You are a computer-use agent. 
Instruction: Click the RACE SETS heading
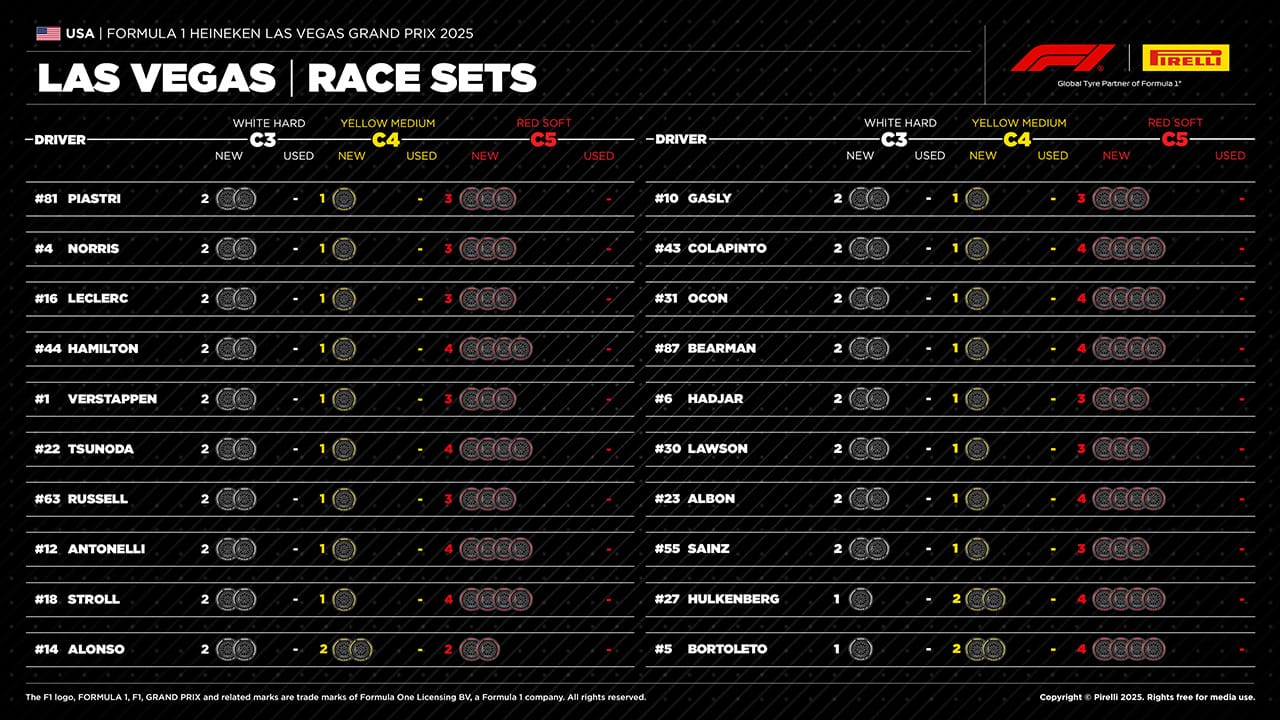[x=422, y=78]
